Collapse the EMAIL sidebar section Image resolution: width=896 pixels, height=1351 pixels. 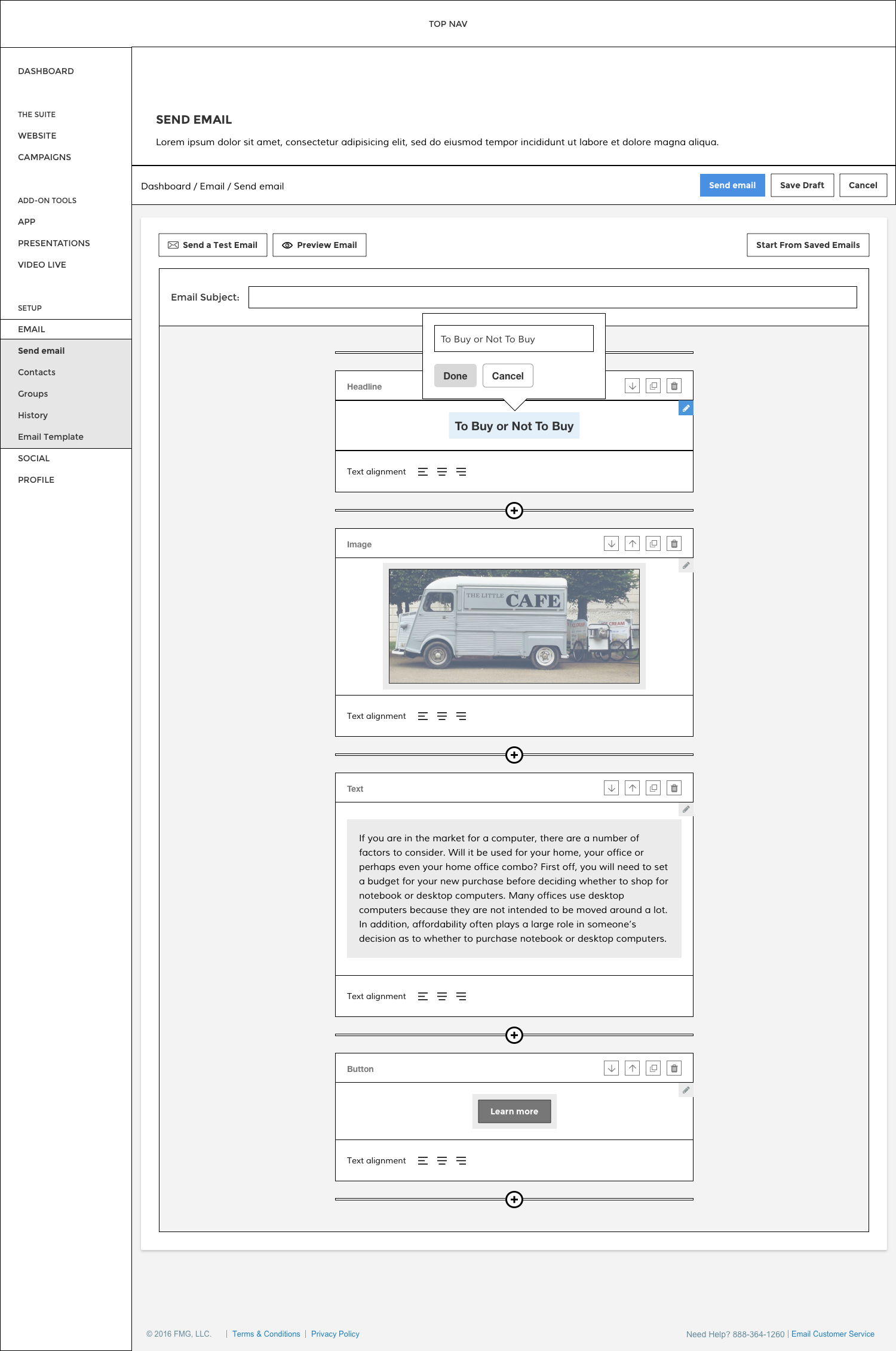32,329
